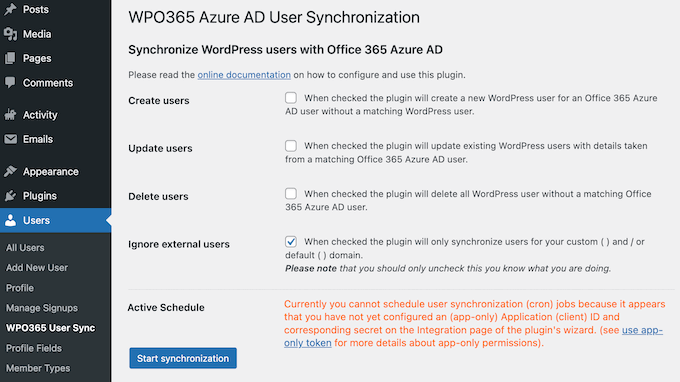The height and width of the screenshot is (382, 680).
Task: Click the Start synchronization button
Action: click(x=183, y=358)
